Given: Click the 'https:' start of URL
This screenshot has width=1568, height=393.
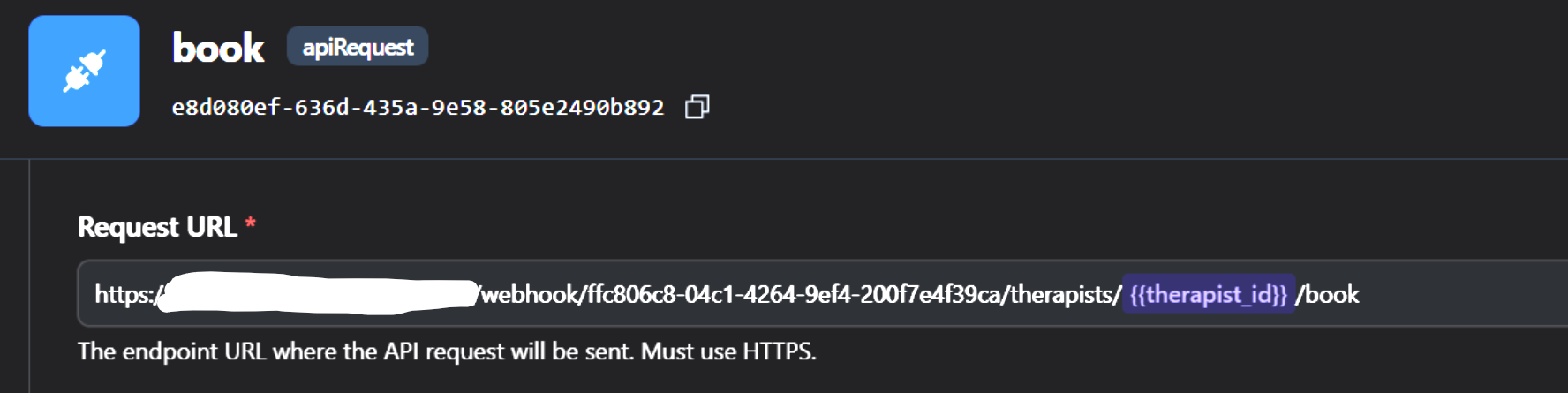Looking at the screenshot, I should 123,294.
